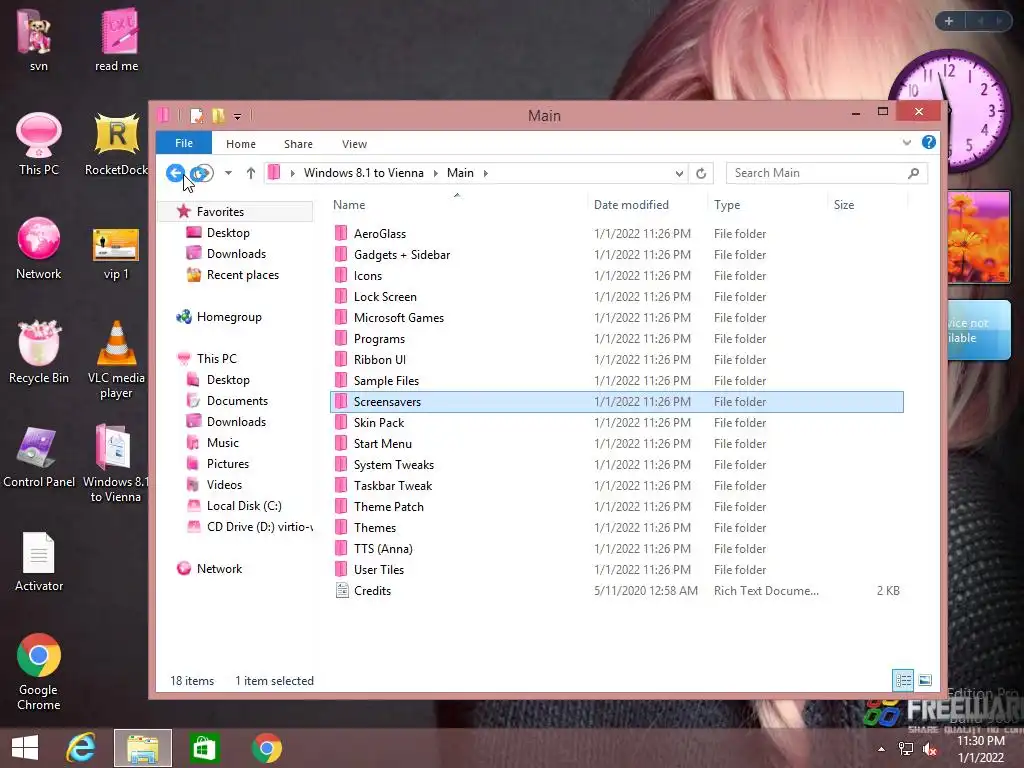Click the gadget add plus button

coord(949,21)
